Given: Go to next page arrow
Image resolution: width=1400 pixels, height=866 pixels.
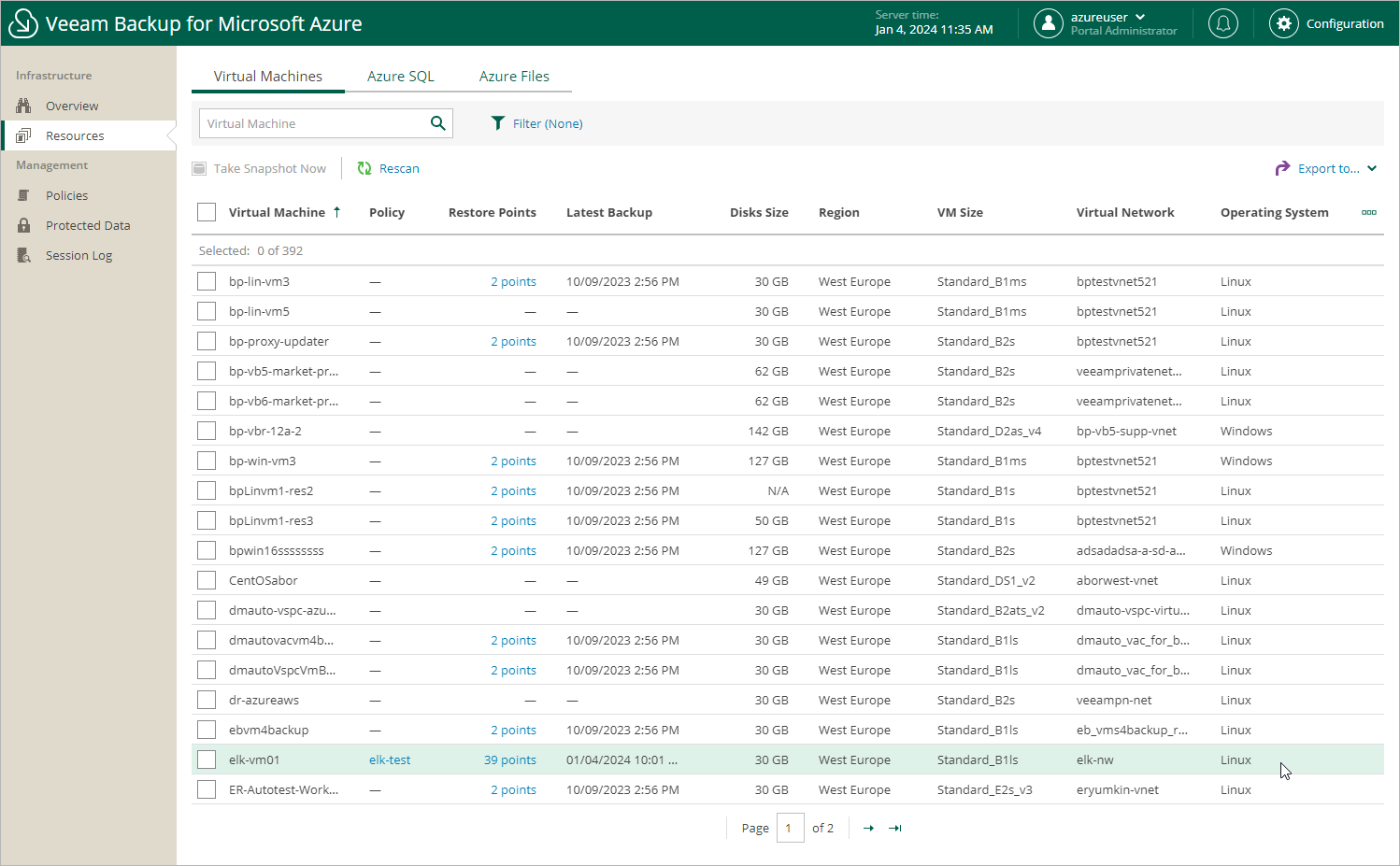Looking at the screenshot, I should (x=868, y=828).
